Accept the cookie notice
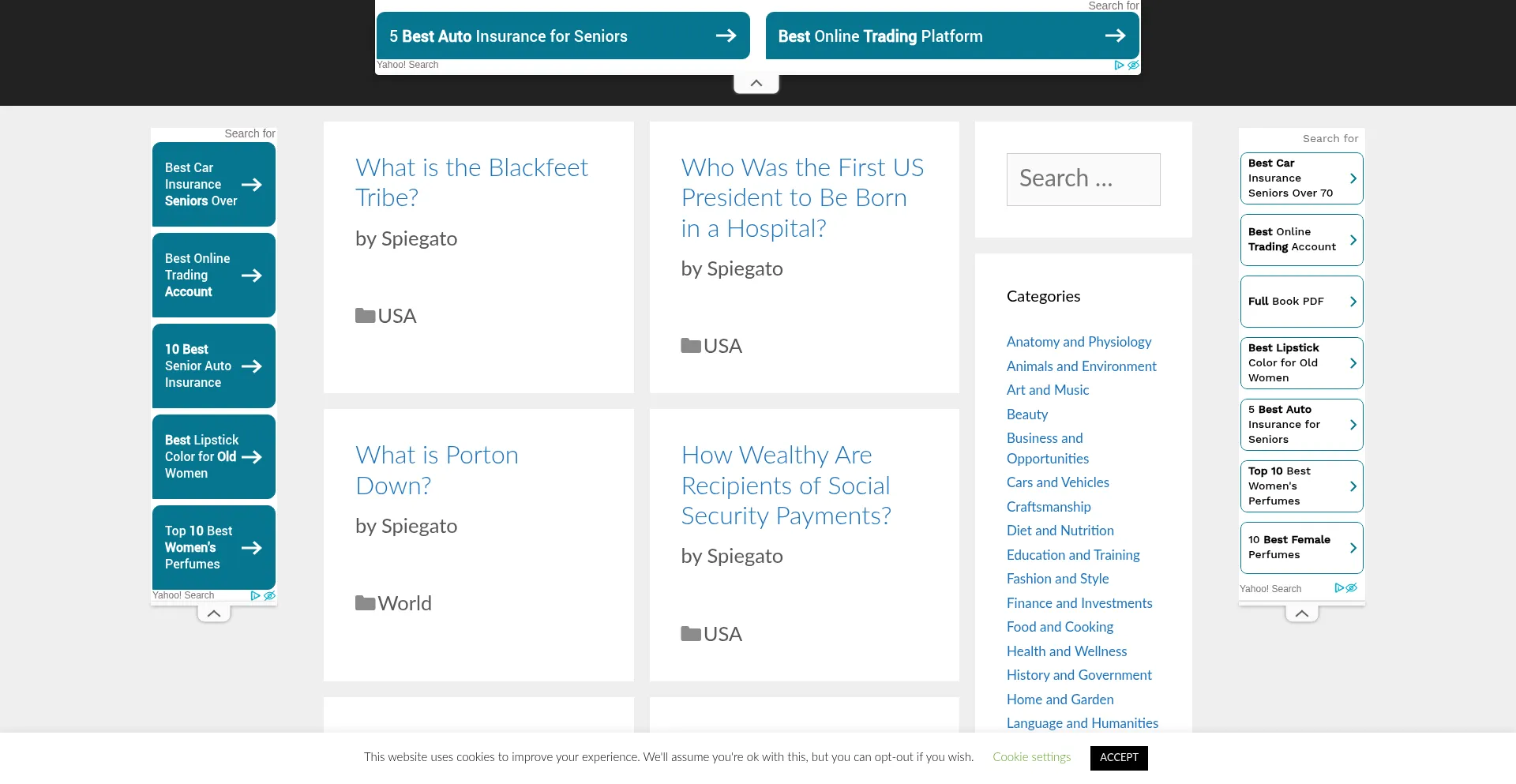Screen dimensions: 1516x784 (x=1119, y=757)
